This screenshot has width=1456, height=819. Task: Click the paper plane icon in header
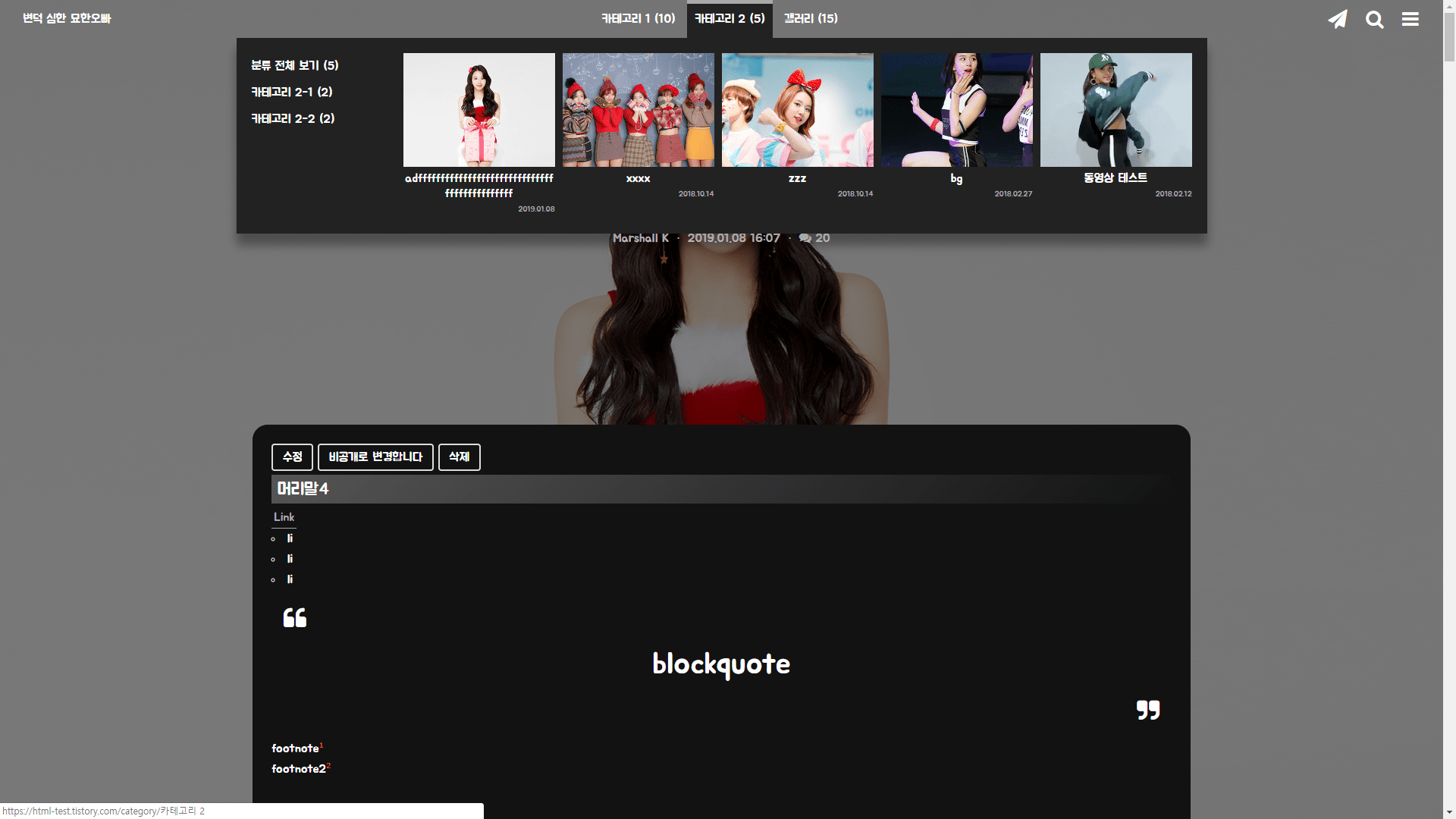pos(1338,19)
